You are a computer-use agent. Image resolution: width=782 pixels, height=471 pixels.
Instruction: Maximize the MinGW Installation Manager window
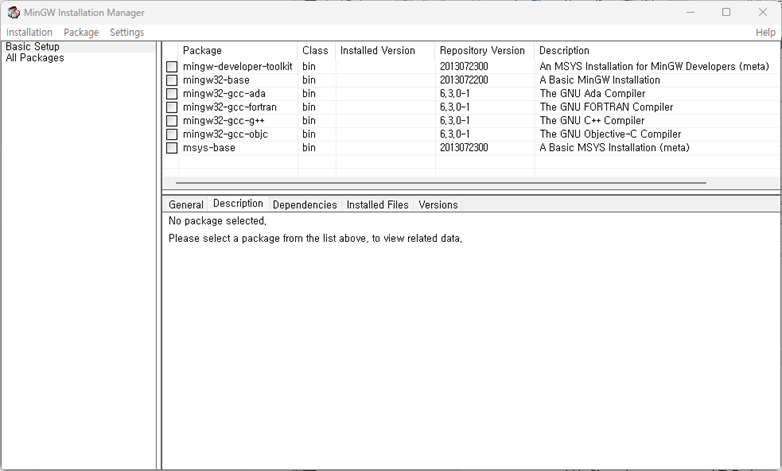pos(726,12)
